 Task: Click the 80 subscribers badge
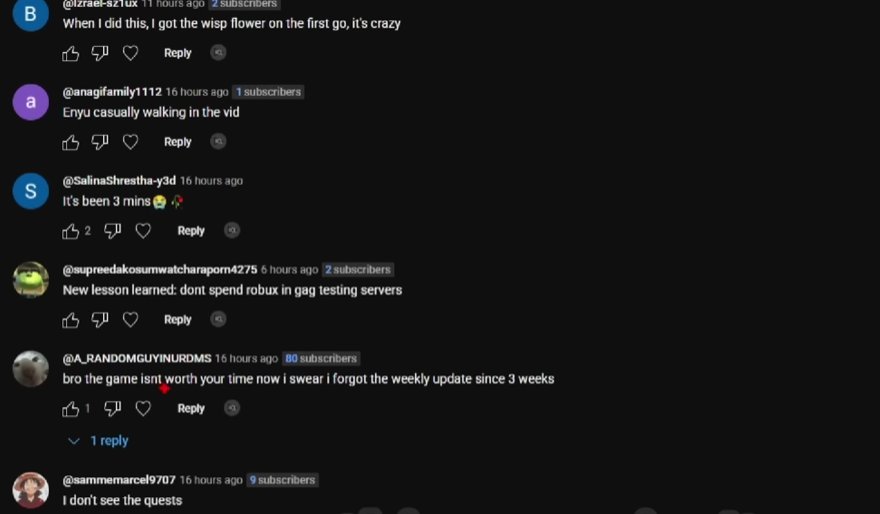coord(321,359)
